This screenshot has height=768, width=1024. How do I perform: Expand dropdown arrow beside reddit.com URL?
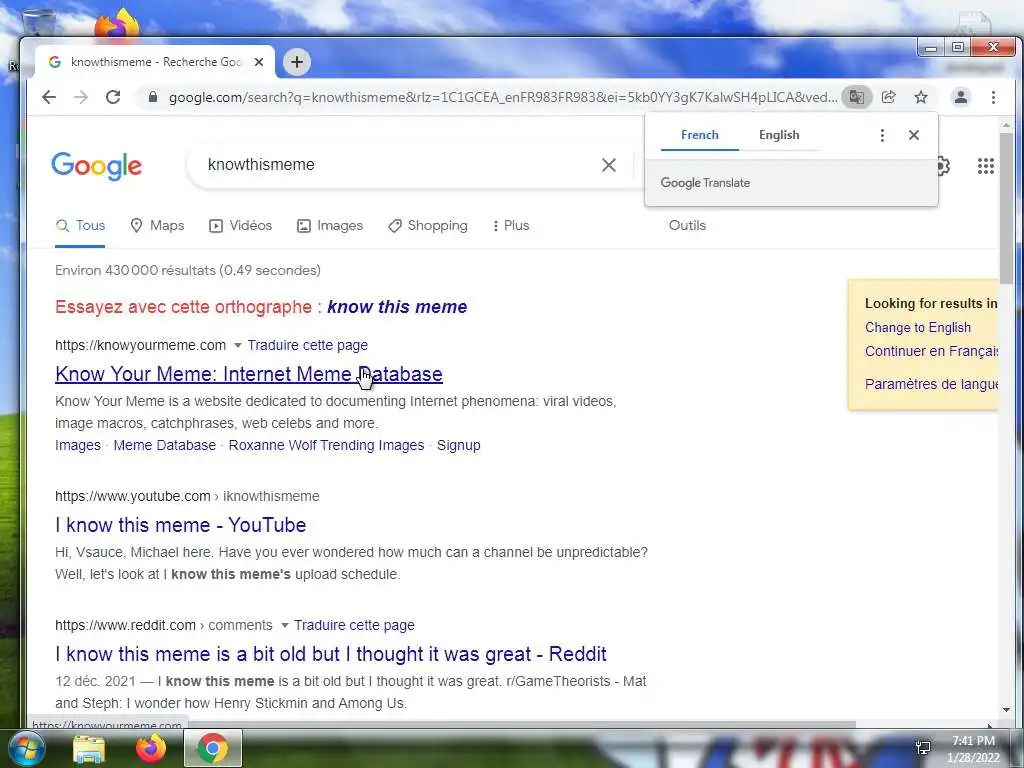[x=285, y=626]
